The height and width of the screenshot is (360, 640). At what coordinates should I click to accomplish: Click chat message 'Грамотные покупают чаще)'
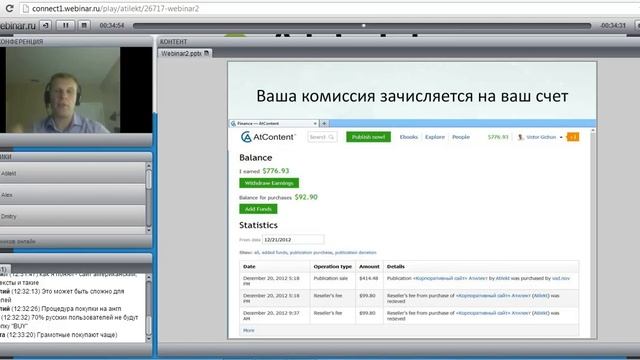pos(77,335)
